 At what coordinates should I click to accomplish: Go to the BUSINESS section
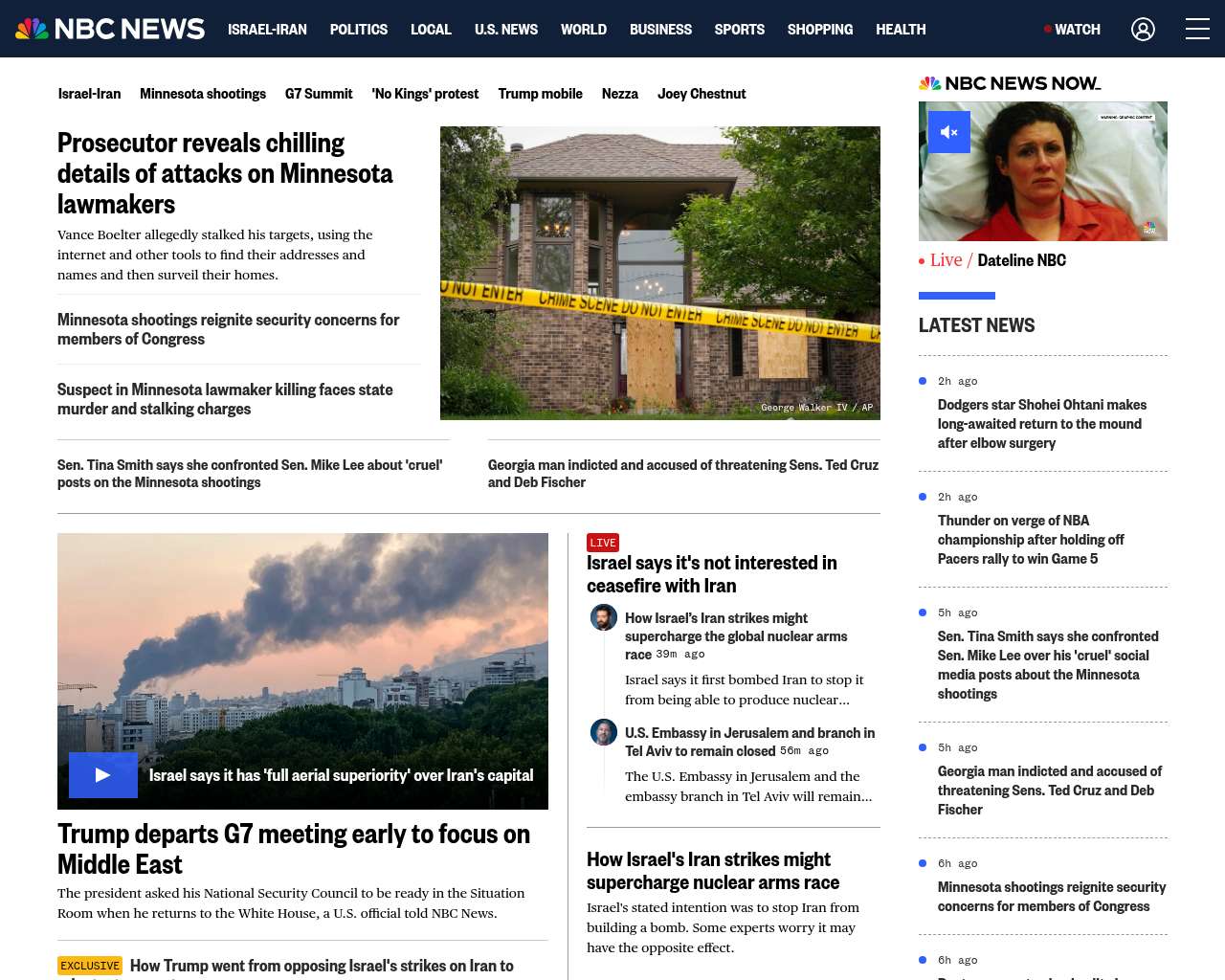click(660, 30)
